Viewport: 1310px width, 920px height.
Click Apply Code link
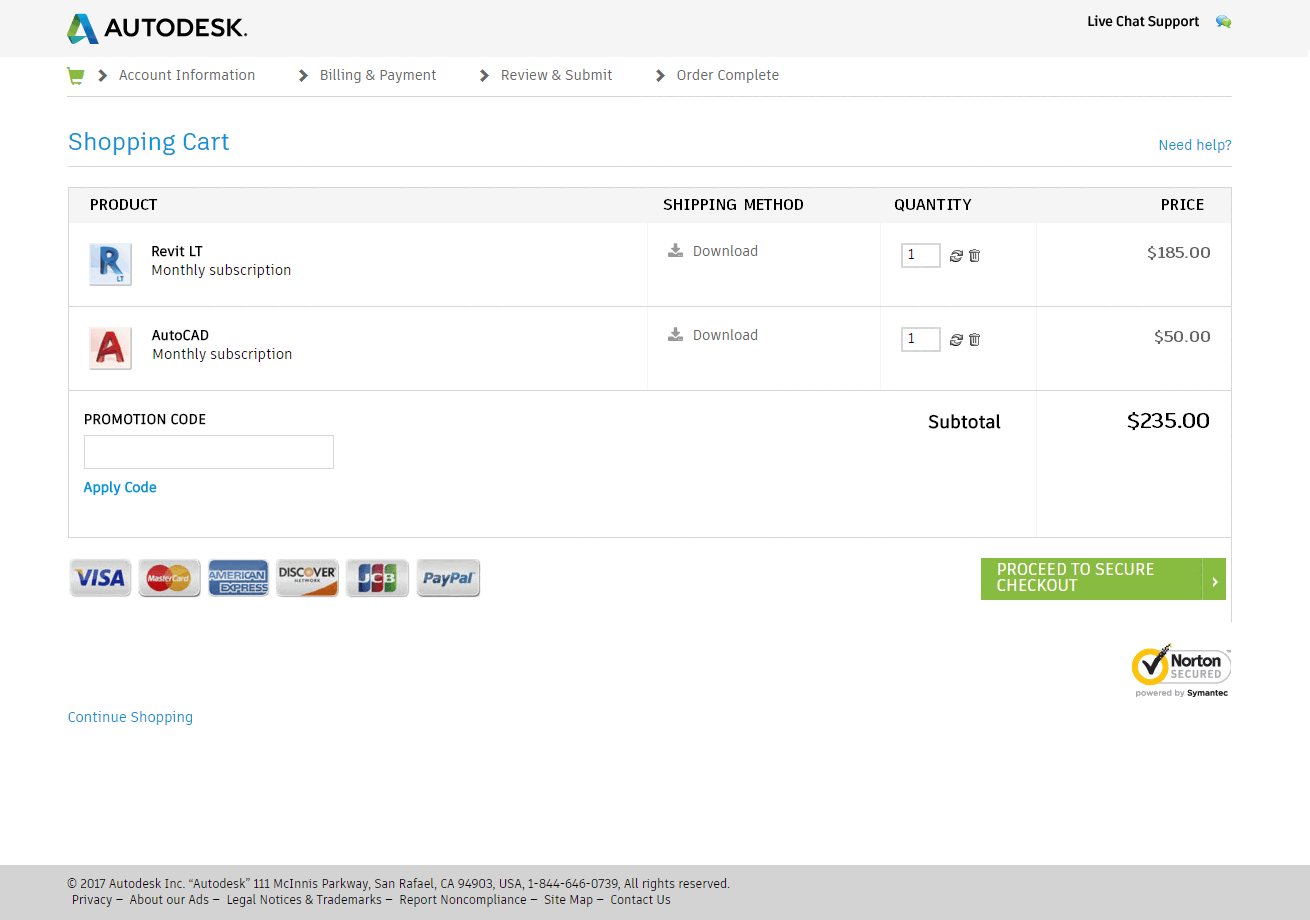(x=120, y=487)
